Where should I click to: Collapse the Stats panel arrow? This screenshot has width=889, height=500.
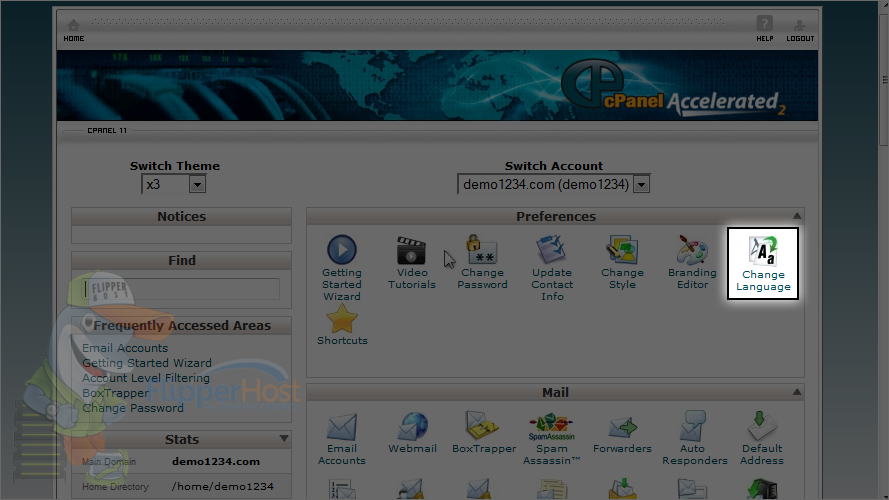click(283, 438)
